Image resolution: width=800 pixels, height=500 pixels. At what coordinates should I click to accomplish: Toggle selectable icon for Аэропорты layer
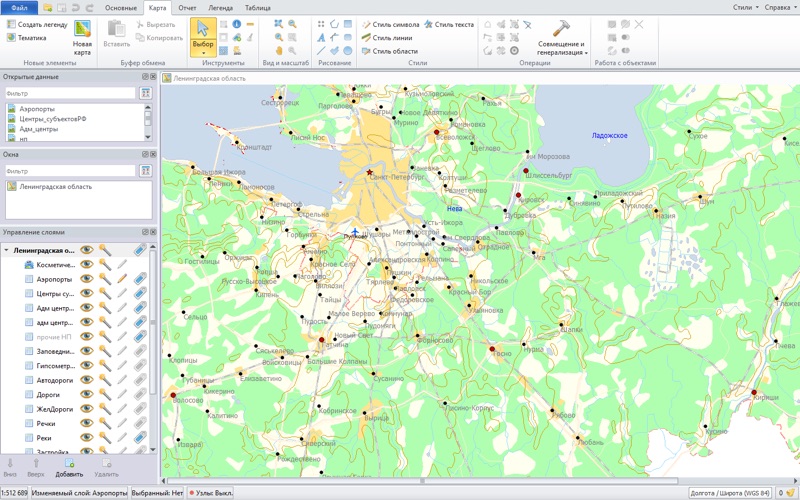[x=105, y=279]
